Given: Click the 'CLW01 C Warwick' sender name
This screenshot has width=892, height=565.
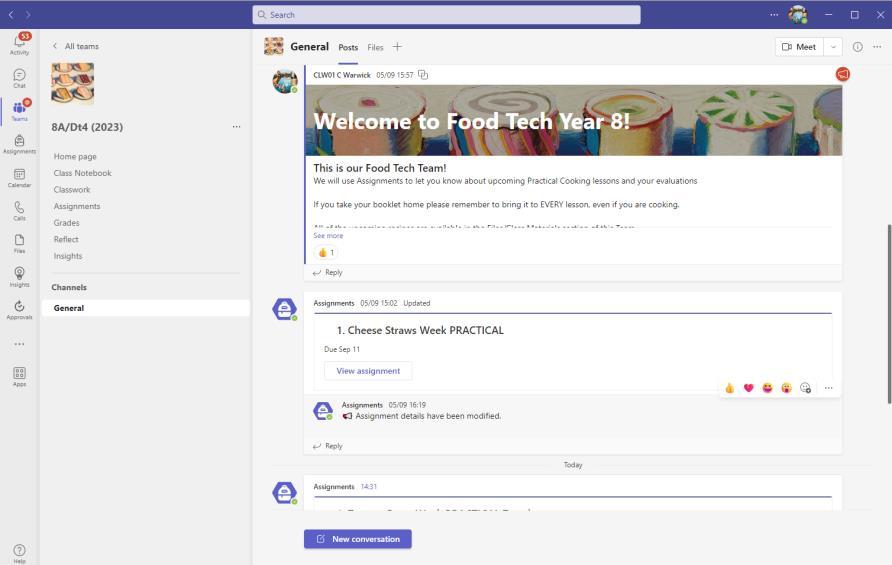Looking at the screenshot, I should click(x=342, y=75).
